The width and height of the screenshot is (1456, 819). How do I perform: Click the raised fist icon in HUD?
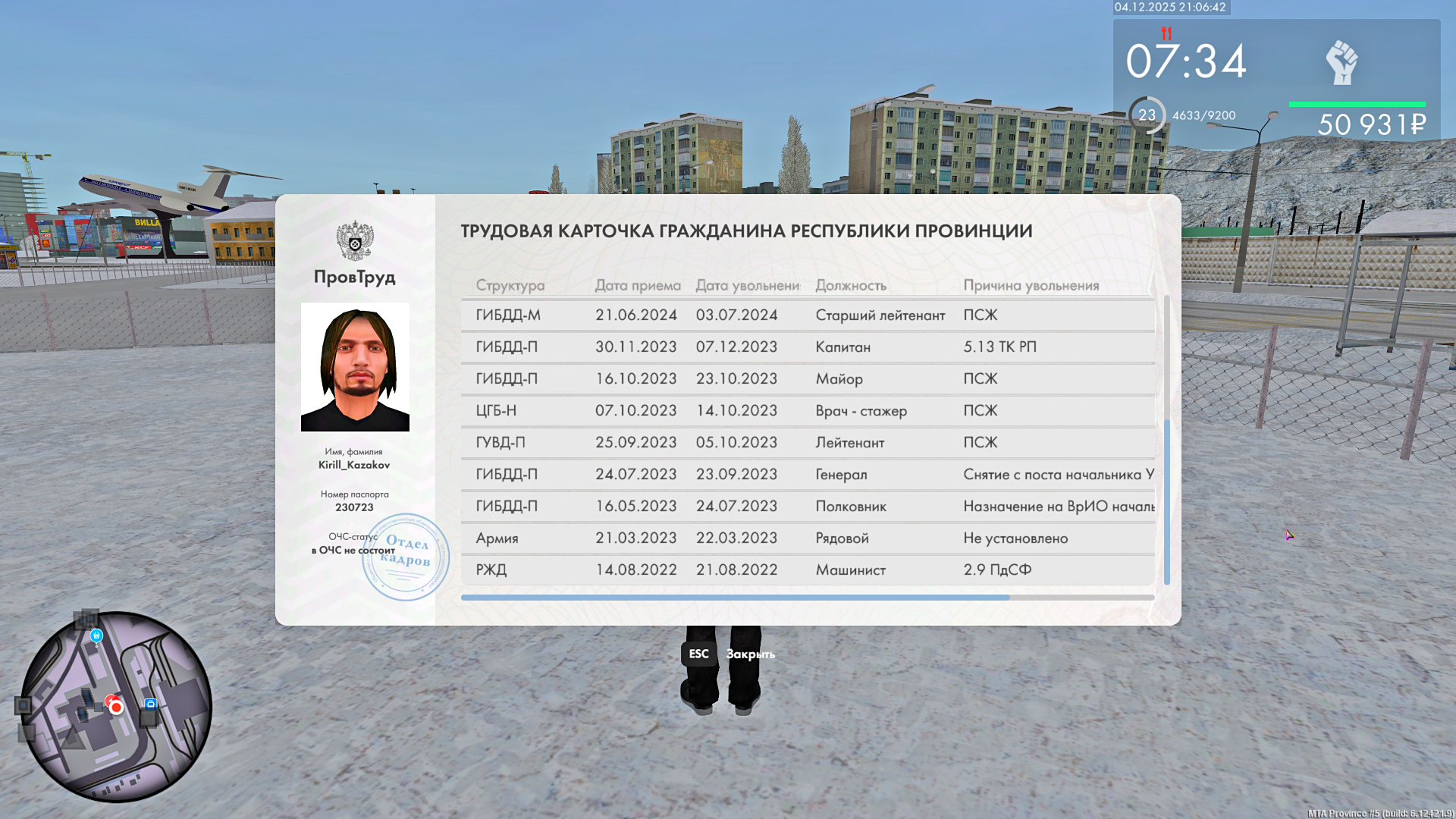coord(1341,62)
